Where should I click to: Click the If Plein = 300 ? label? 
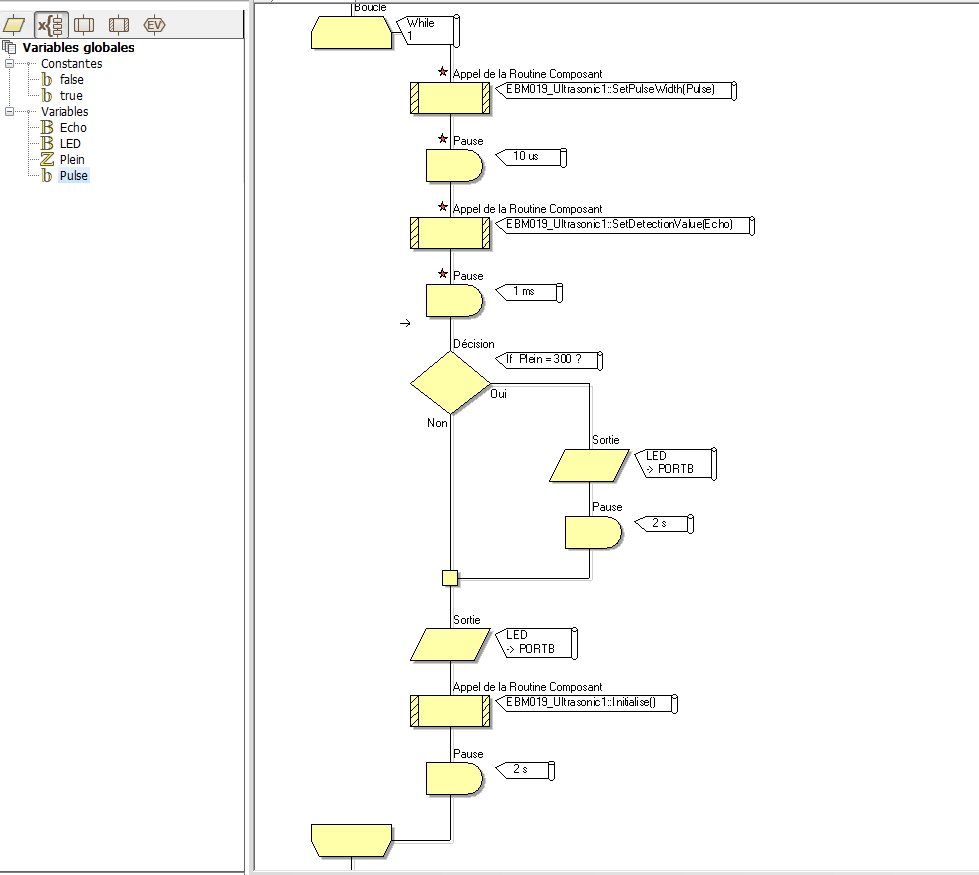click(549, 360)
